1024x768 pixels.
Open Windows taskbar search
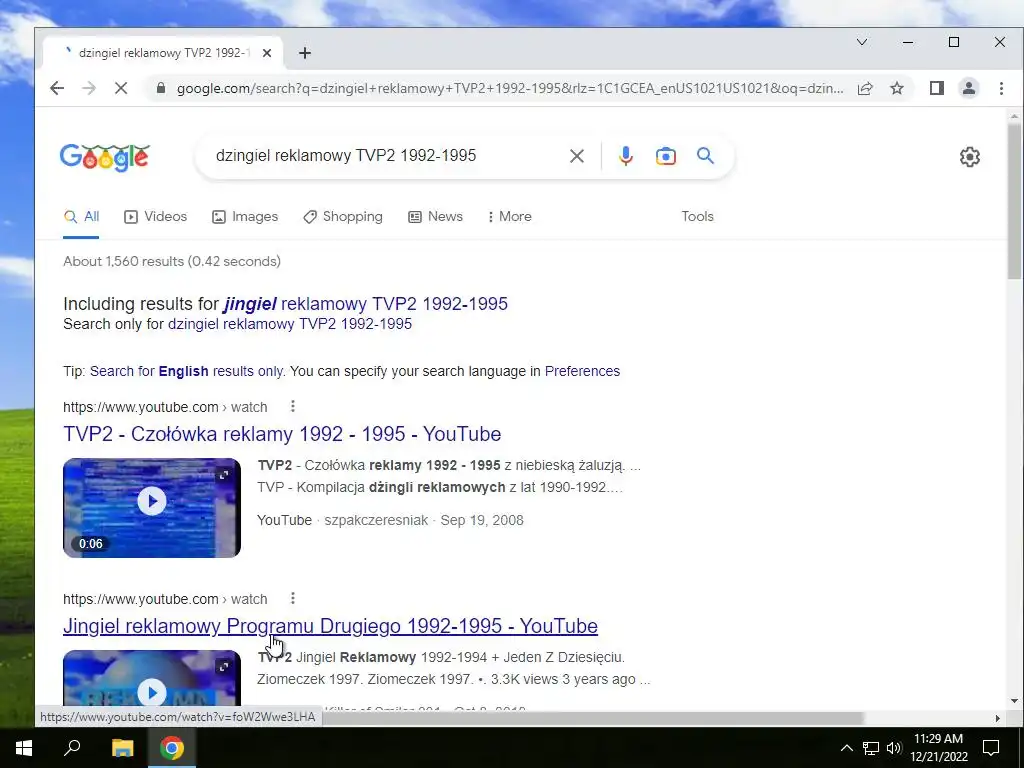pyautogui.click(x=72, y=748)
